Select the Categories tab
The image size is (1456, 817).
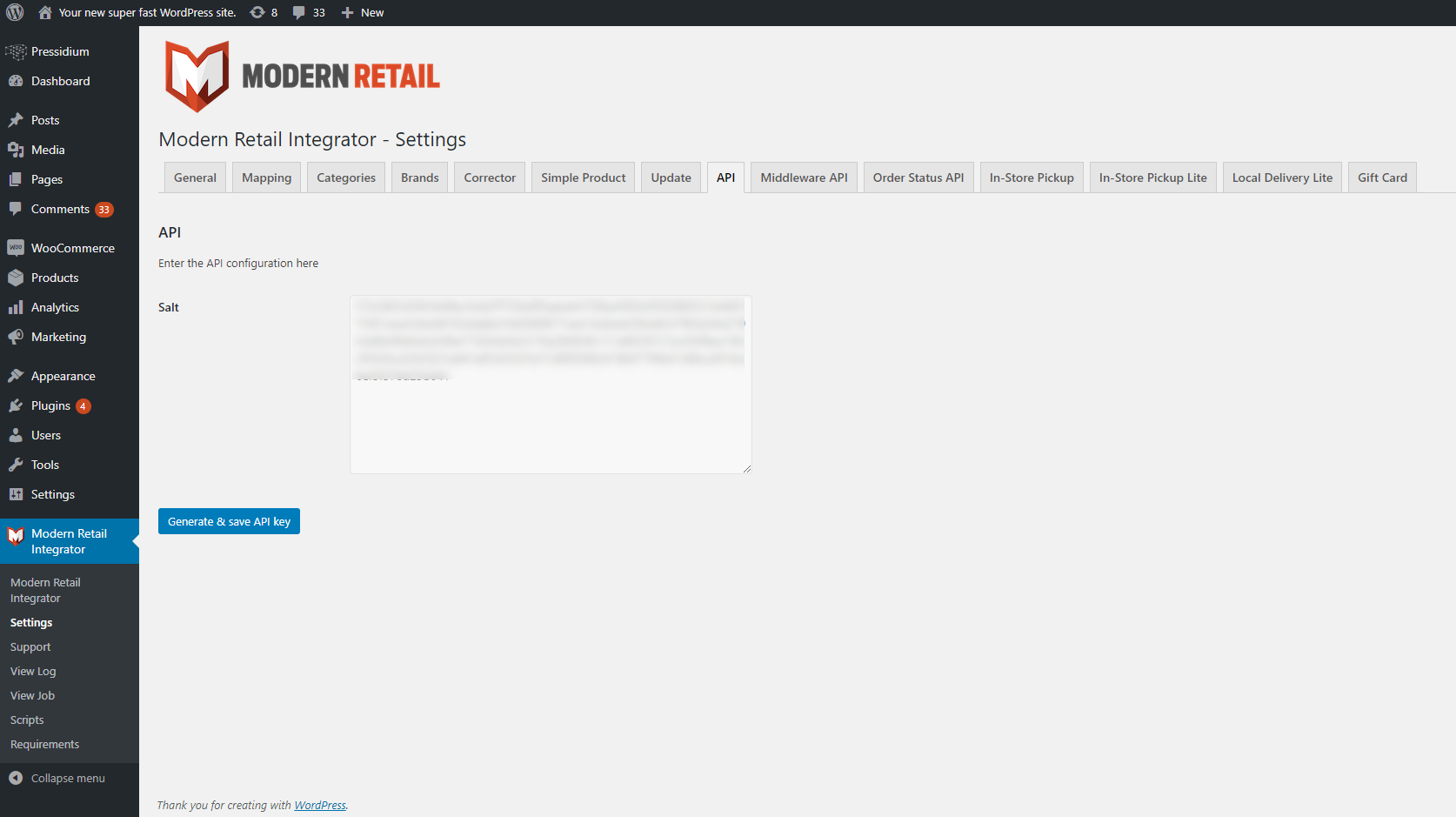click(346, 177)
